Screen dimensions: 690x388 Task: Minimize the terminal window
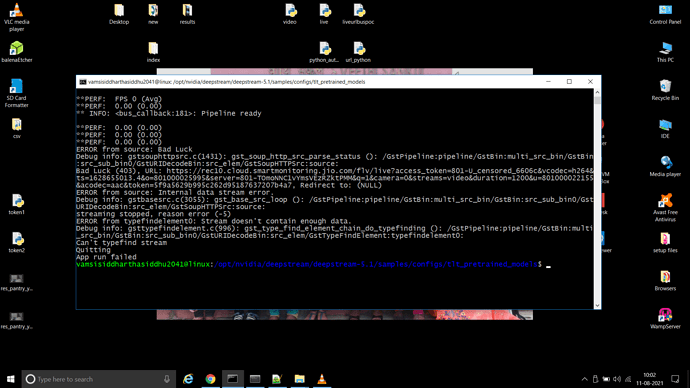tap(548, 82)
